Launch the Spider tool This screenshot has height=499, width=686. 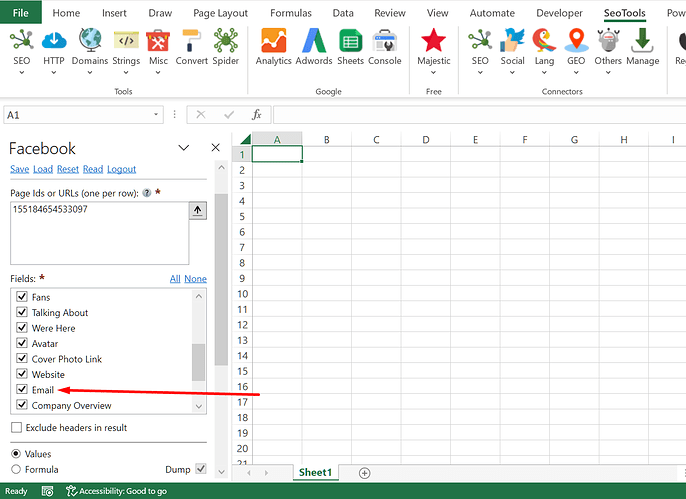[226, 40]
